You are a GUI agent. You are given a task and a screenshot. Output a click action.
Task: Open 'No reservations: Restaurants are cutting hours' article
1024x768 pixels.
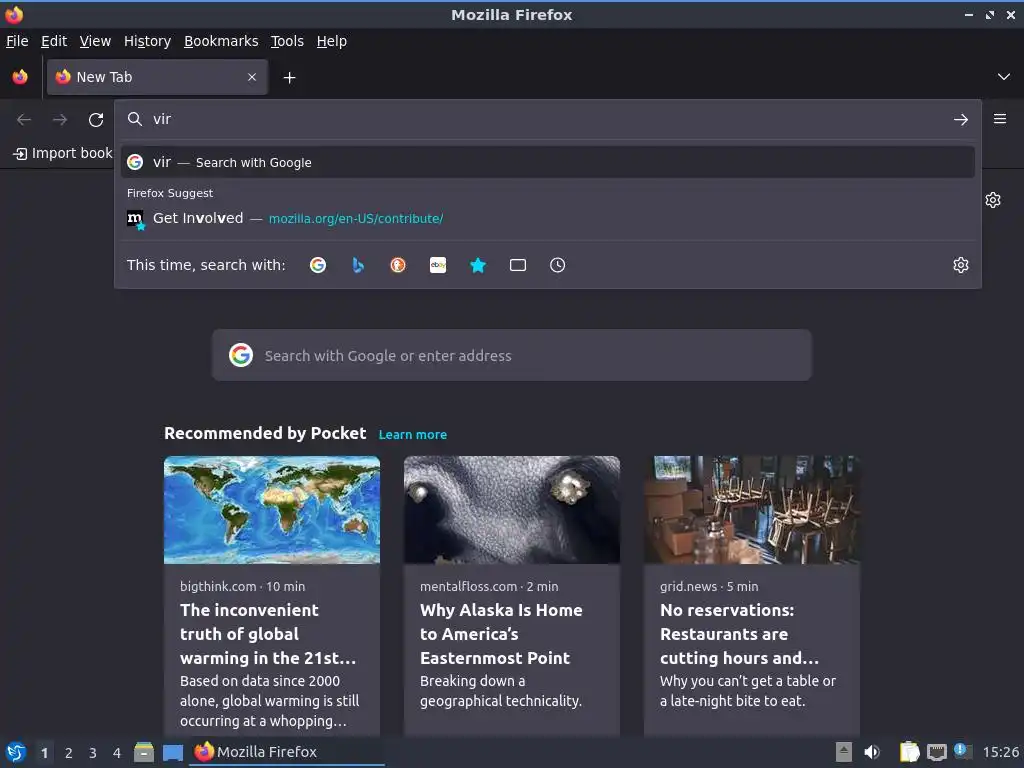tap(739, 634)
